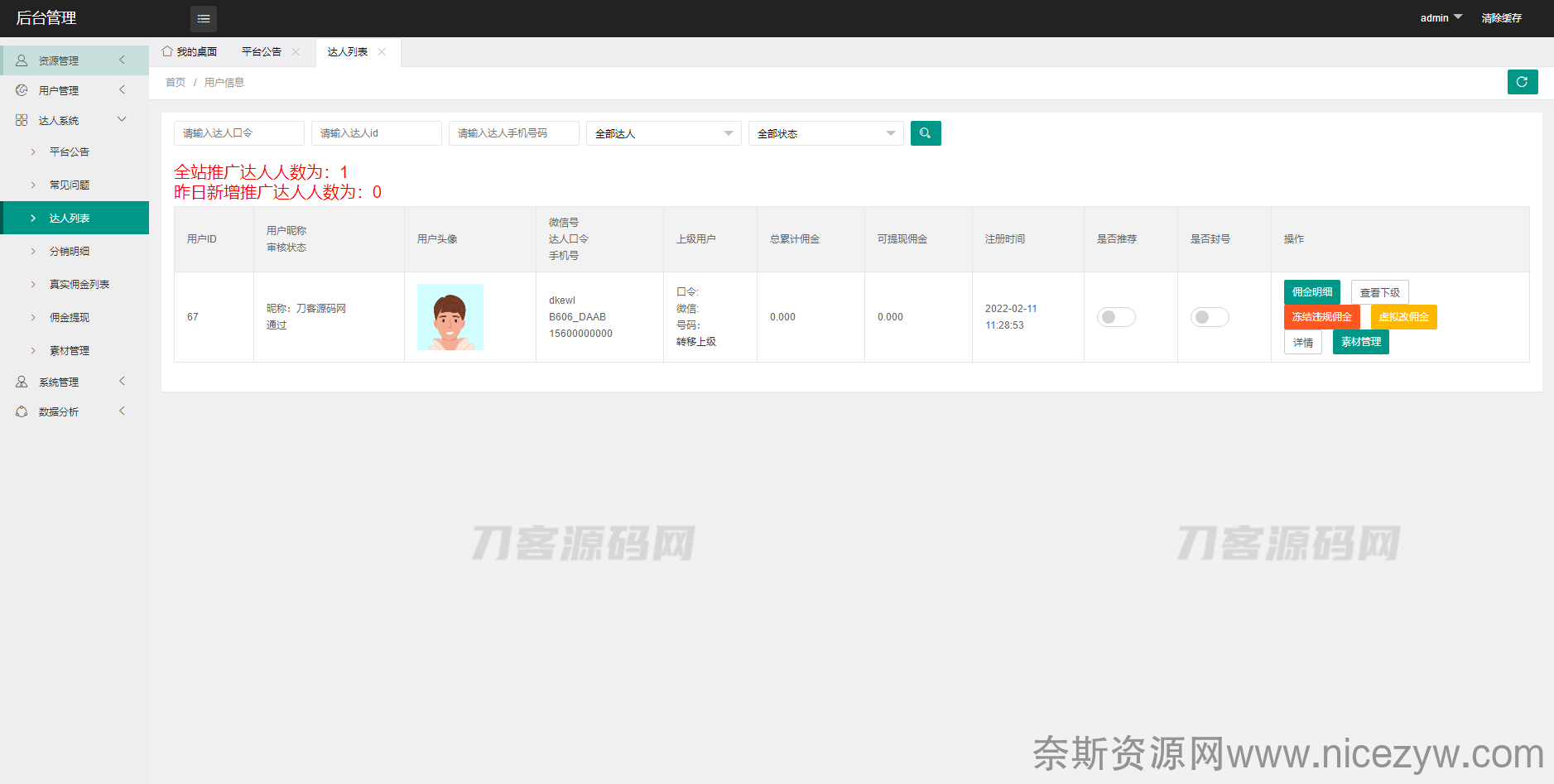Click the 详情 button
Screen dimensions: 1554x784
click(x=1303, y=342)
